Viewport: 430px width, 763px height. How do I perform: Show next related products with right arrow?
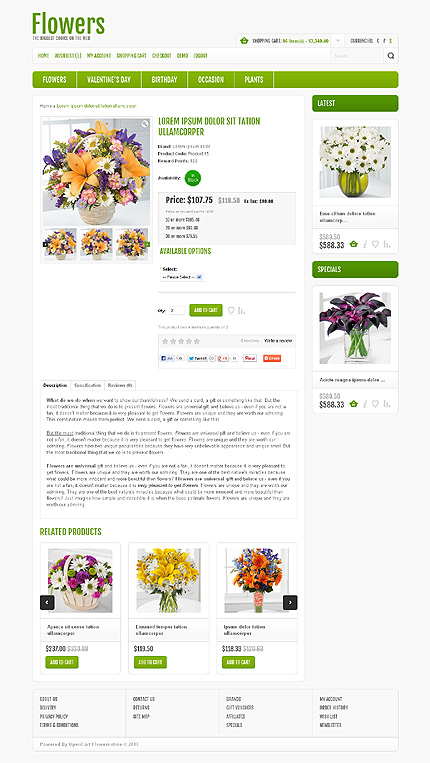coord(290,602)
